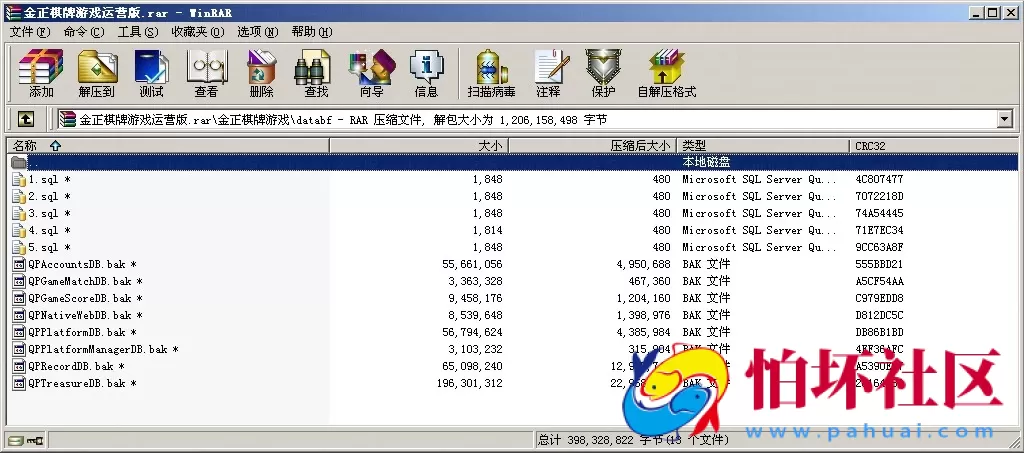Click the Extract To (解压到) icon
The height and width of the screenshot is (453, 1024).
[x=97, y=73]
